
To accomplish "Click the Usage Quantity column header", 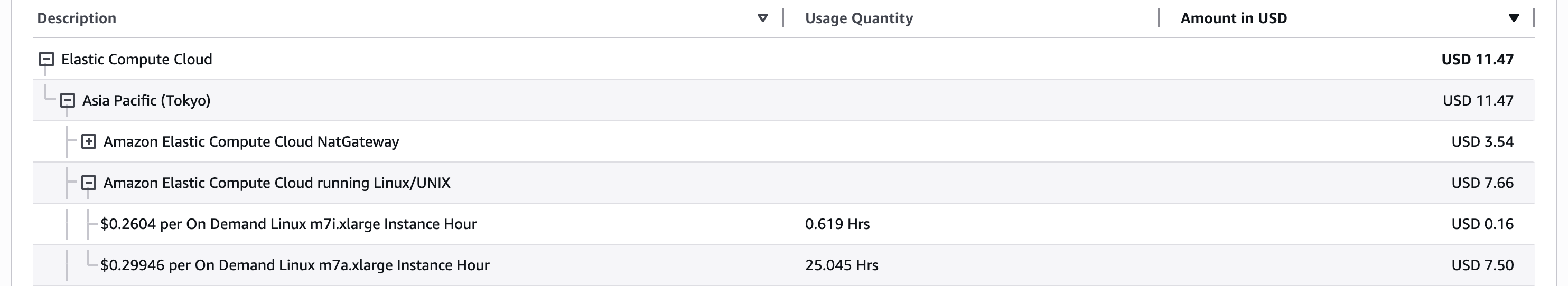I will click(858, 18).
